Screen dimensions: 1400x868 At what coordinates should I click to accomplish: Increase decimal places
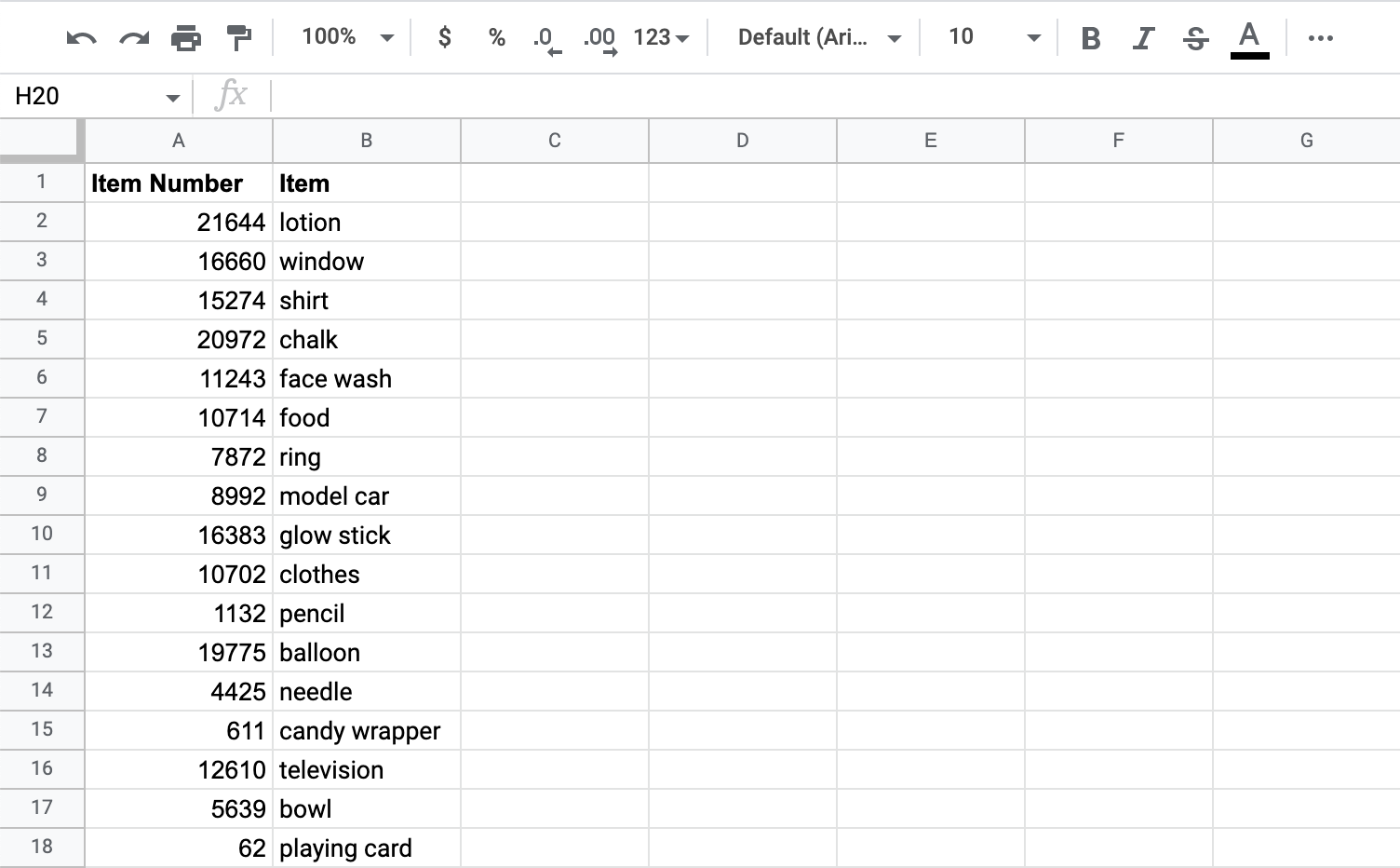pyautogui.click(x=600, y=39)
